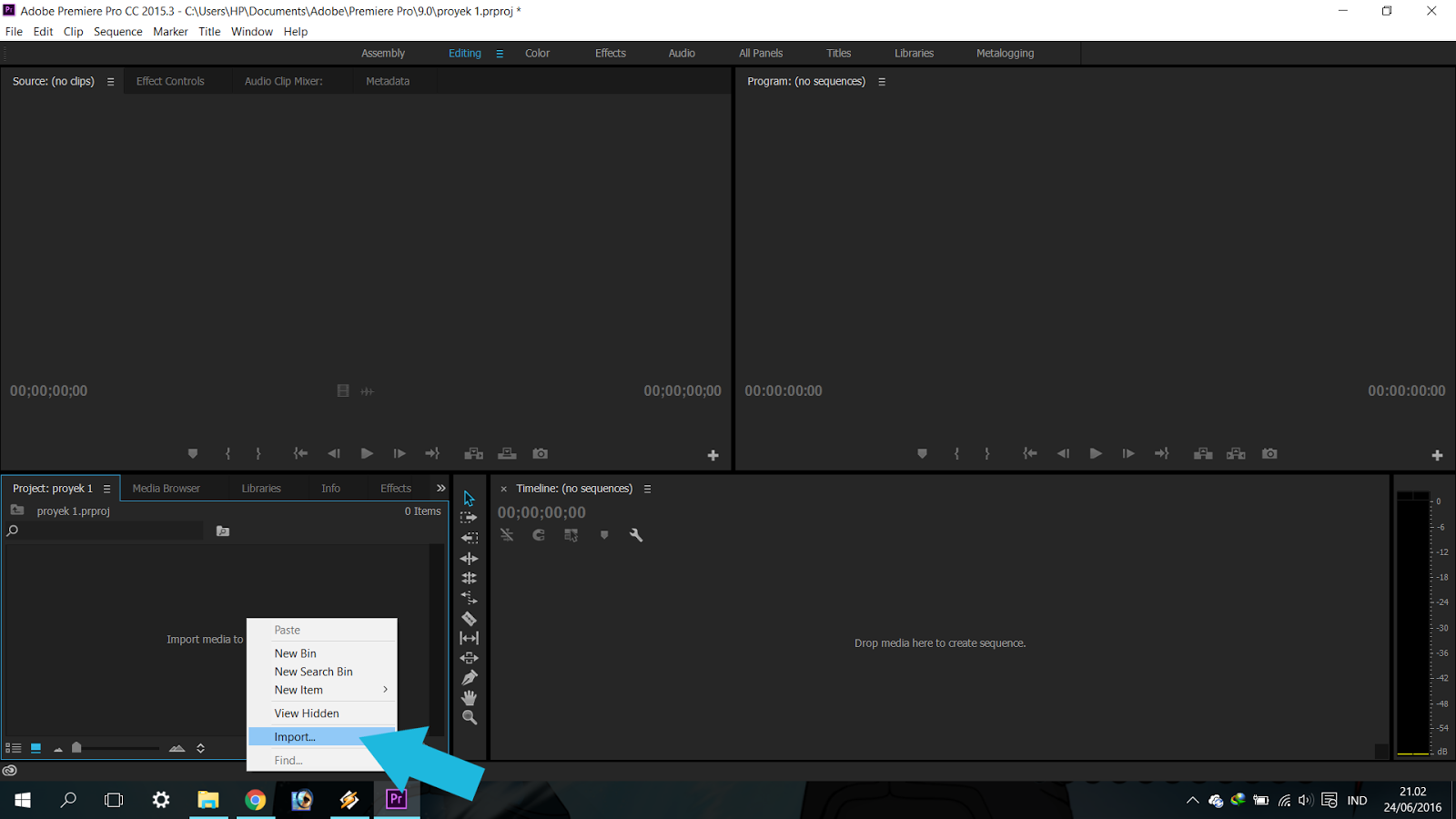Toggle Linked Selection in Timeline
Image resolution: width=1456 pixels, height=819 pixels.
(x=571, y=535)
